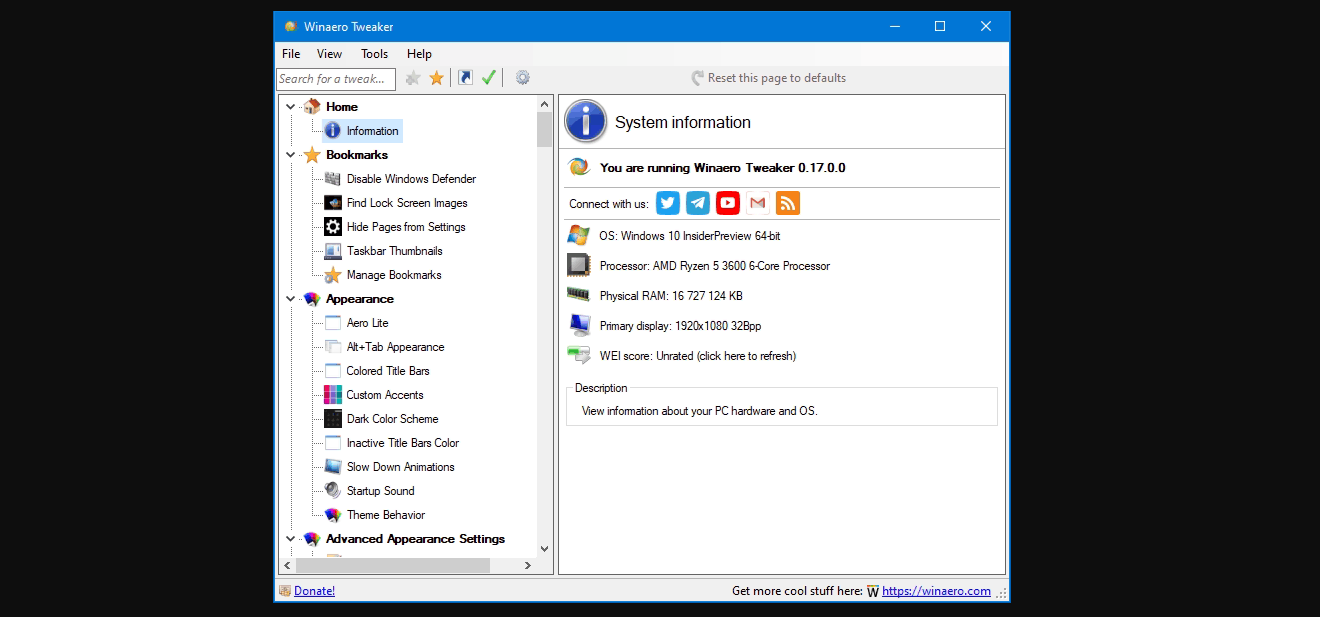
Task: Click the Home house icon in tree
Action: point(312,106)
